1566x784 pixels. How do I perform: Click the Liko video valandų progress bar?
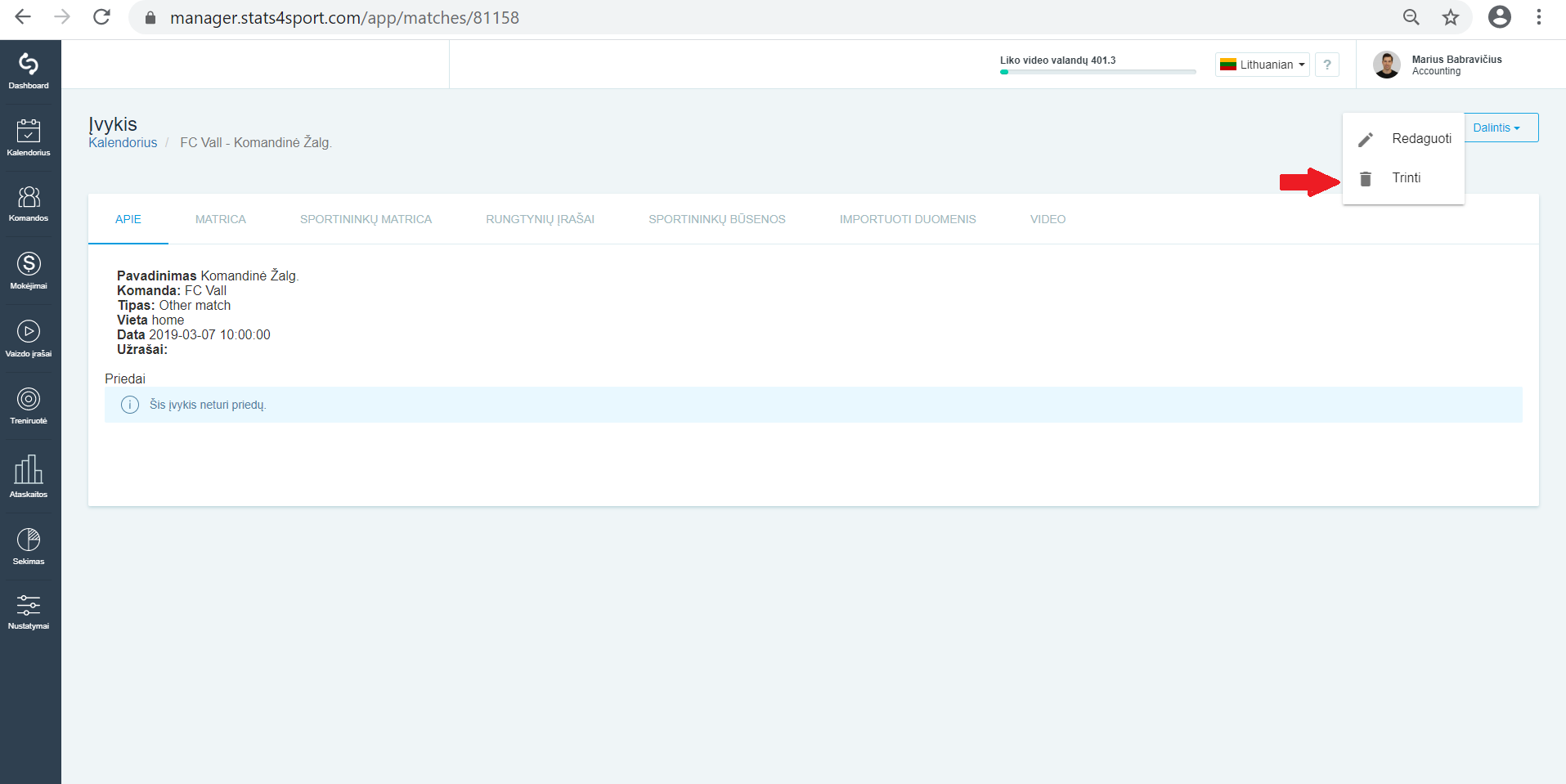click(1097, 72)
